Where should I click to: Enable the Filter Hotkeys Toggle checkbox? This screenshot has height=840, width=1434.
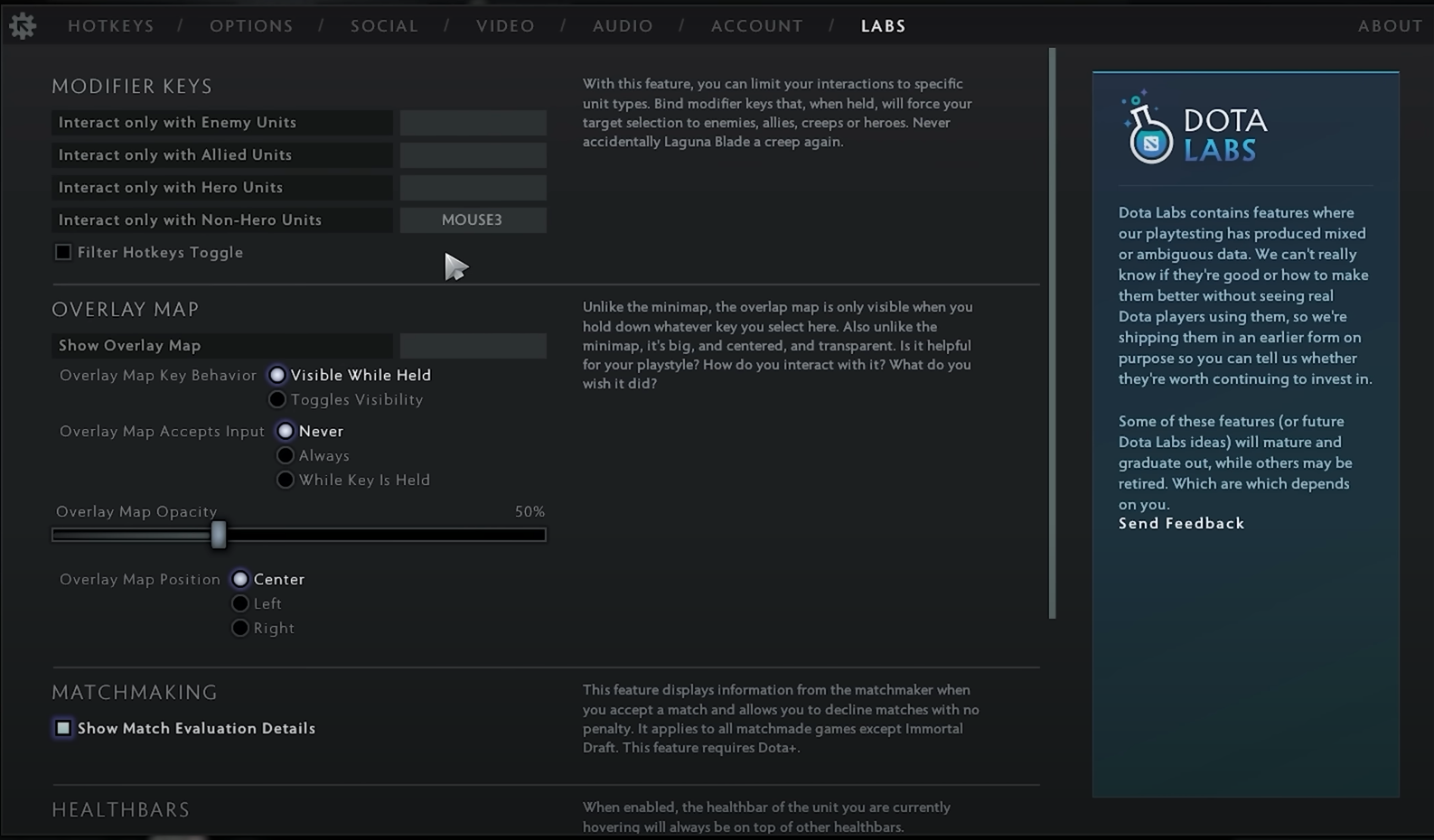pyautogui.click(x=63, y=253)
